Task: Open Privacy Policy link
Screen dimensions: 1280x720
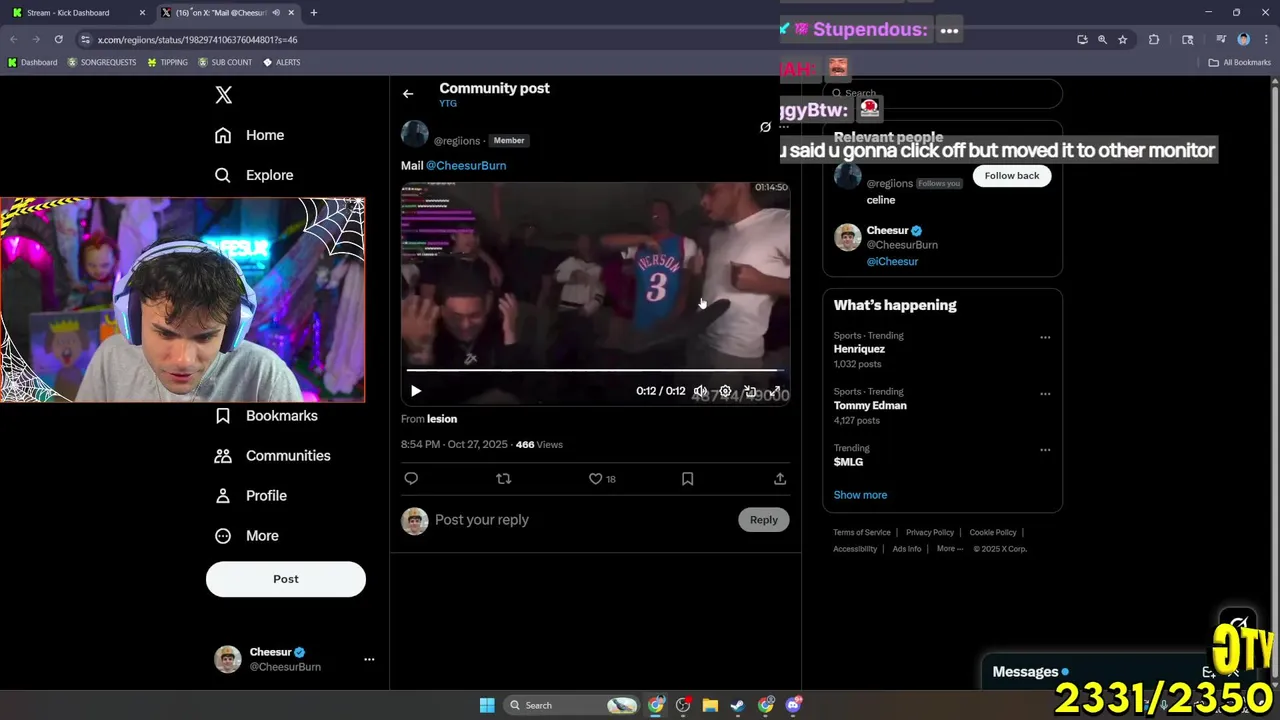Action: [930, 533]
